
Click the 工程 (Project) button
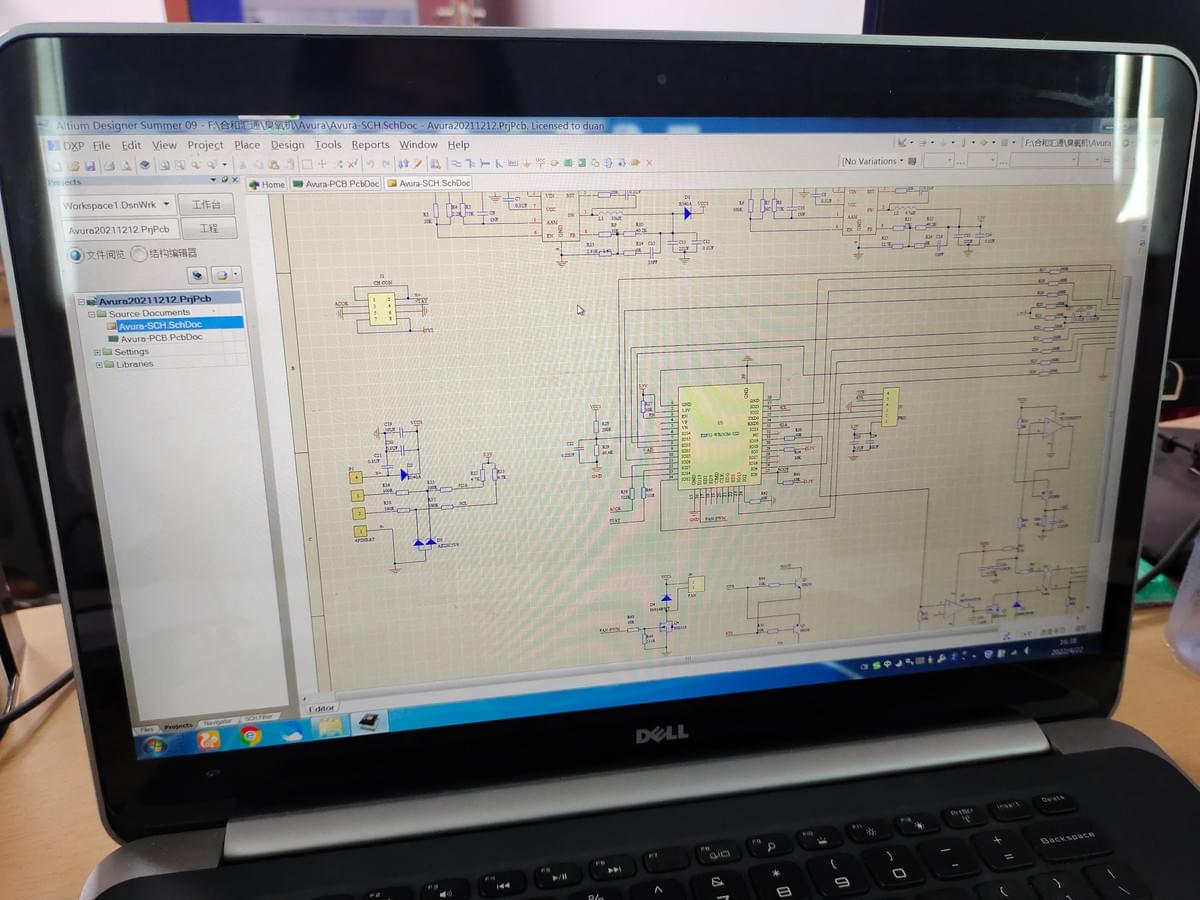210,228
